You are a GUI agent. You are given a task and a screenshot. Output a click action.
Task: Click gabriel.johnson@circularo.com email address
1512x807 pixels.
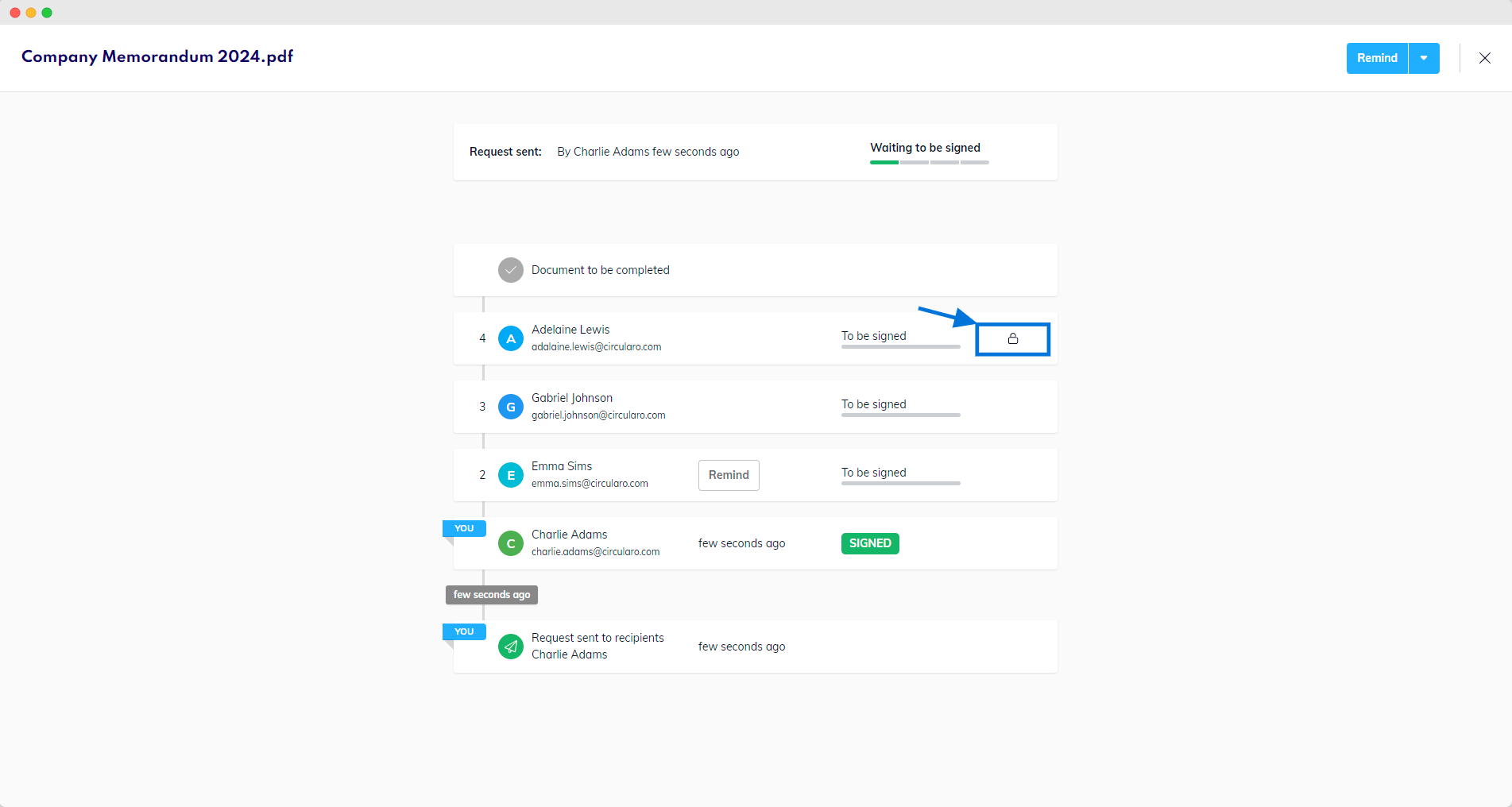[x=598, y=415]
